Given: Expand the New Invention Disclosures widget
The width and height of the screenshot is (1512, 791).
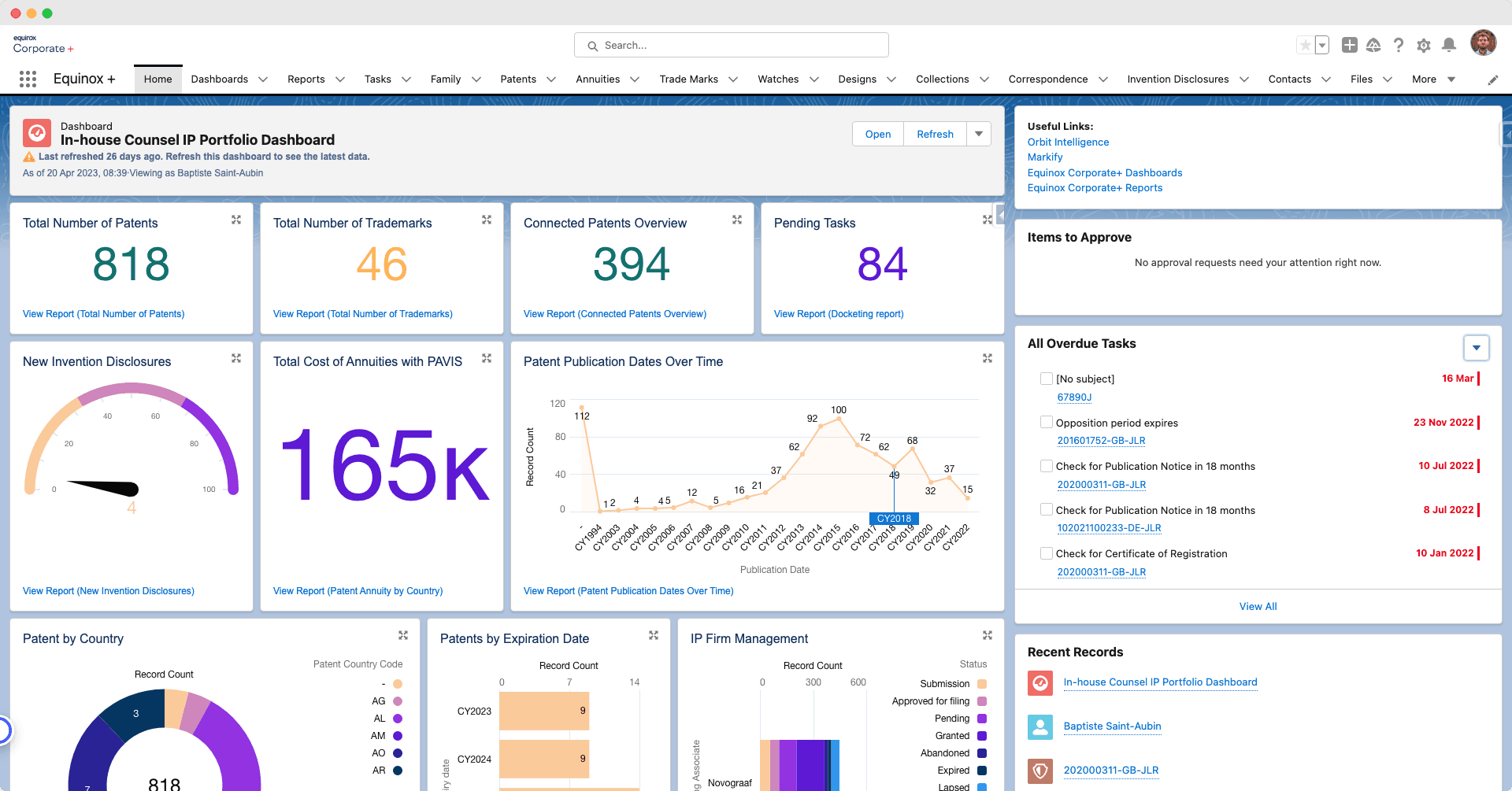Looking at the screenshot, I should point(236,358).
